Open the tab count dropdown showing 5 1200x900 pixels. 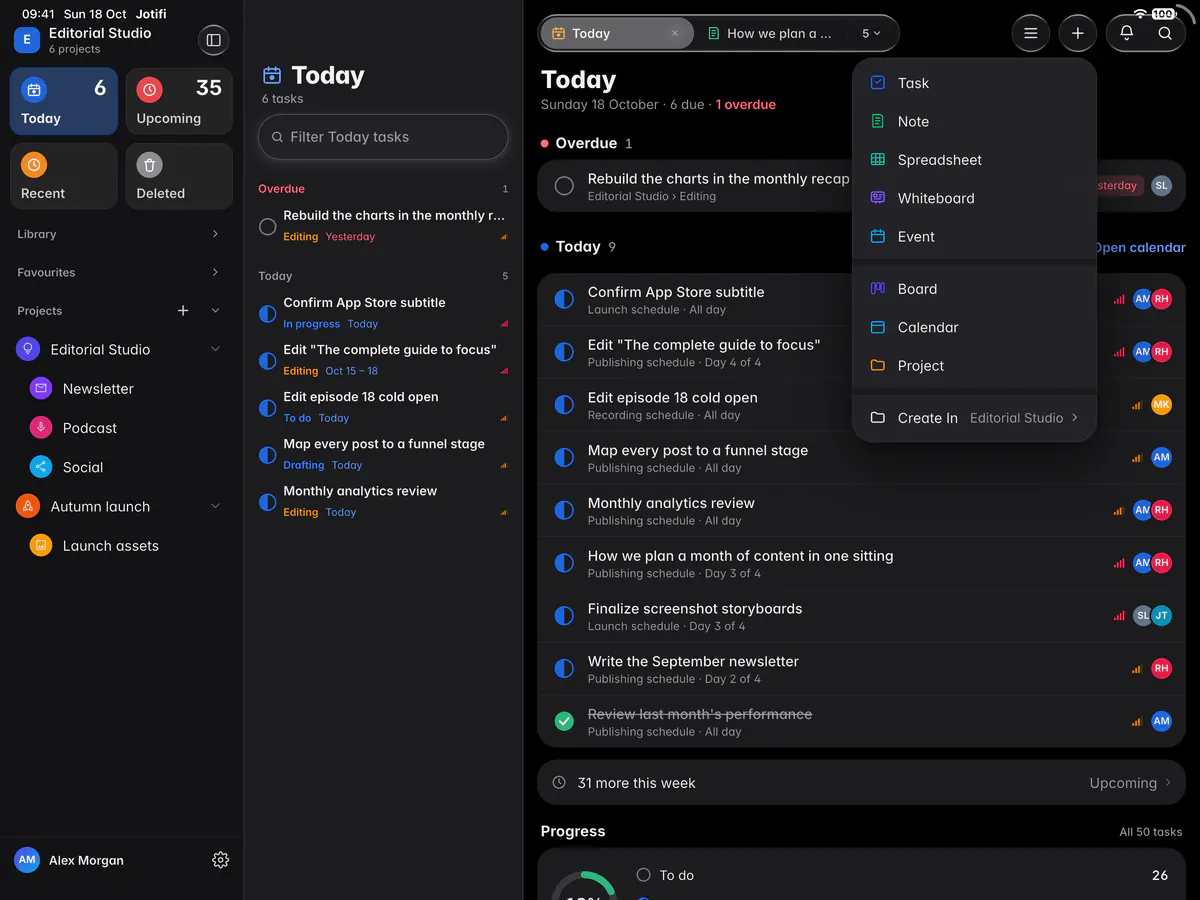871,33
